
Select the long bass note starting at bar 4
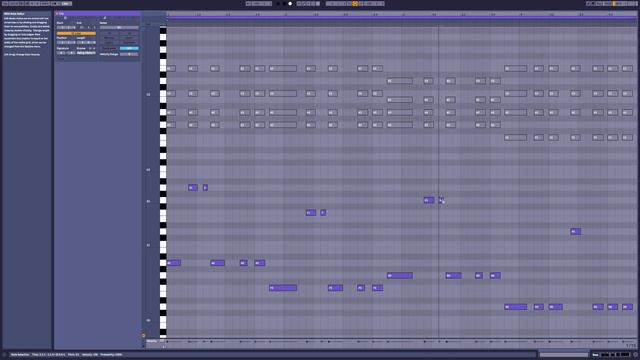pos(516,307)
